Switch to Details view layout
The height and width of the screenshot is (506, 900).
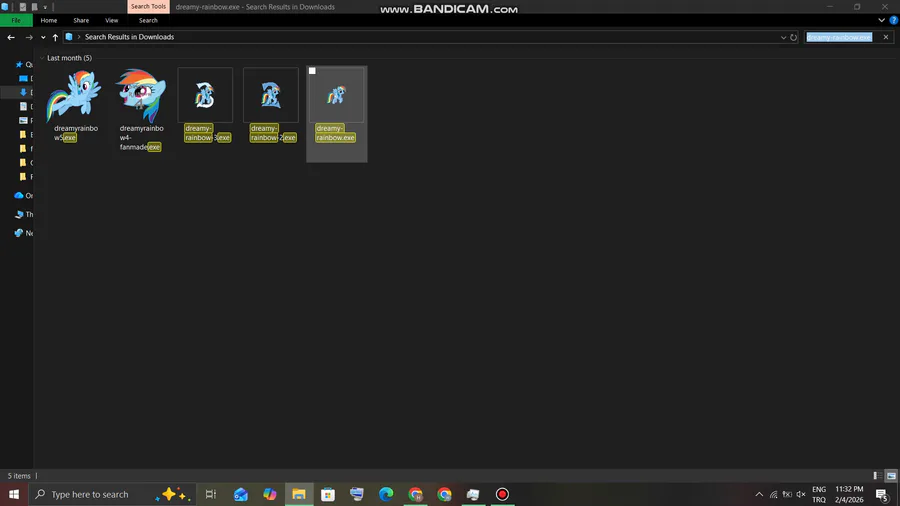tap(877, 476)
